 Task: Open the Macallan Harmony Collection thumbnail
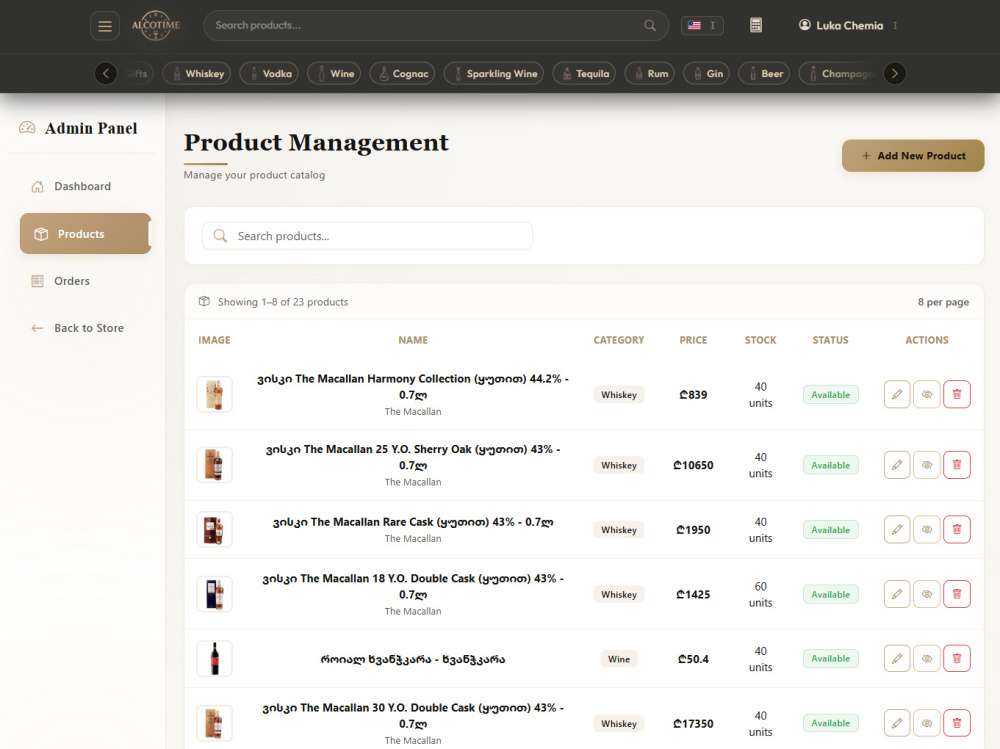[214, 394]
